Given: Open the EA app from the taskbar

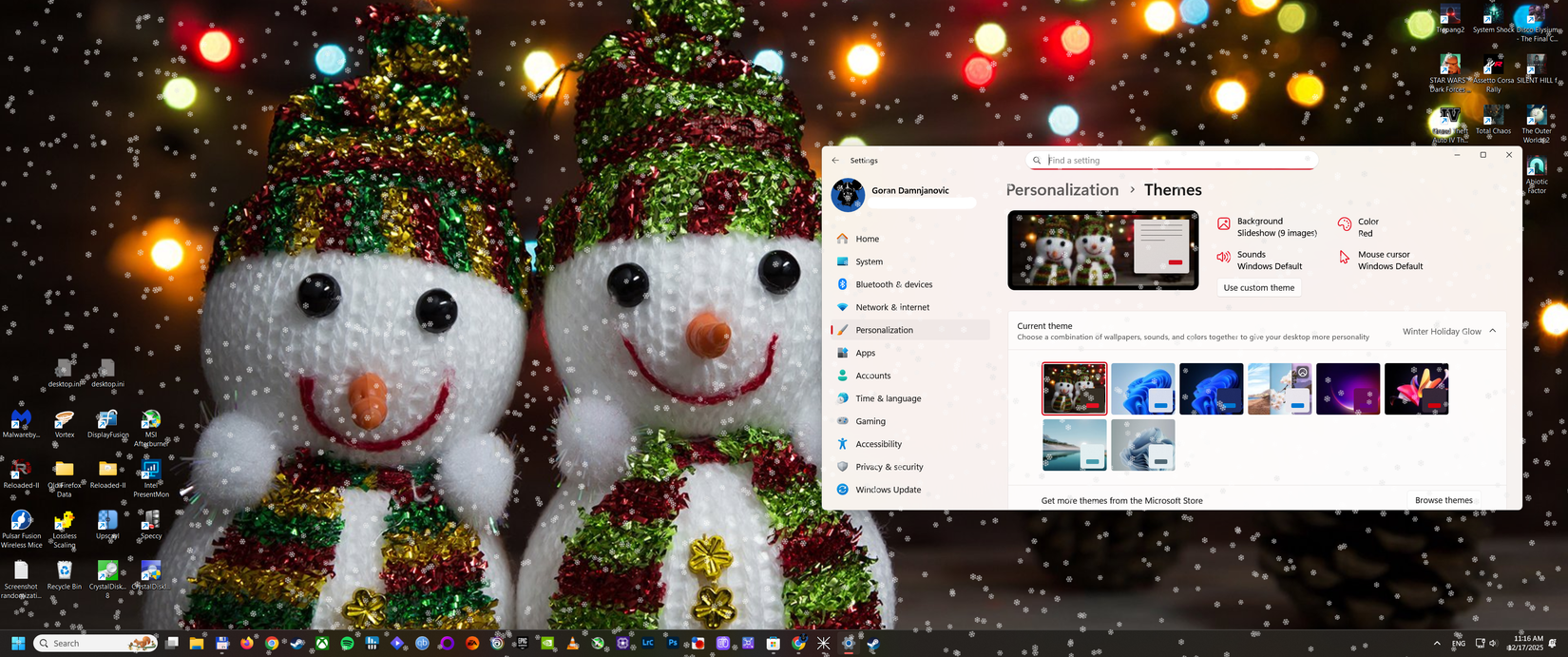Looking at the screenshot, I should tap(472, 644).
